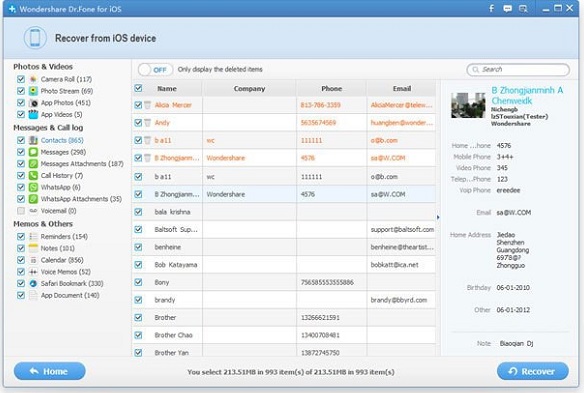Click the Camera Roll icon
The image size is (584, 393).
[x=33, y=79]
